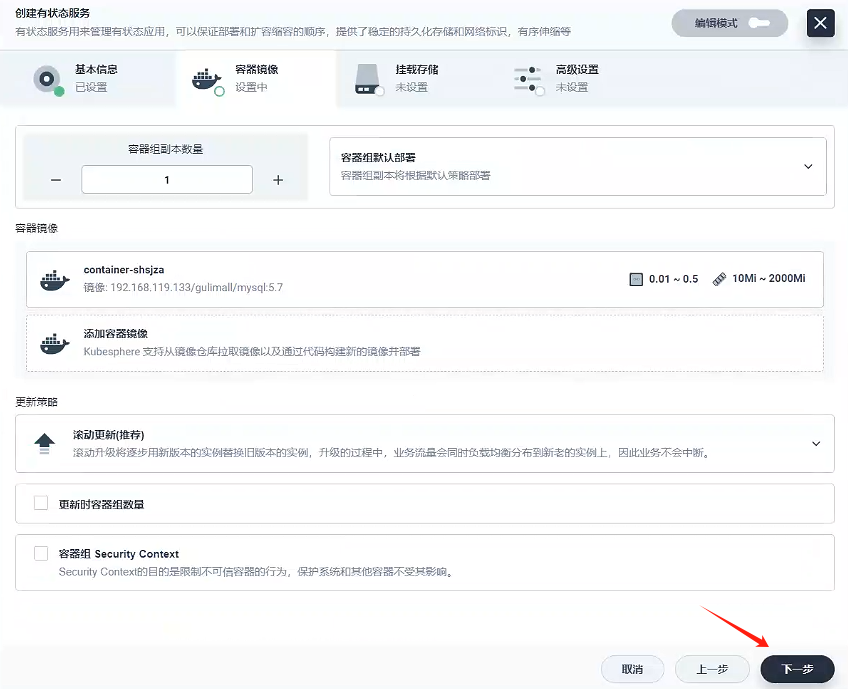
Task: Click the 基本信息 disc icon
Action: click(48, 80)
